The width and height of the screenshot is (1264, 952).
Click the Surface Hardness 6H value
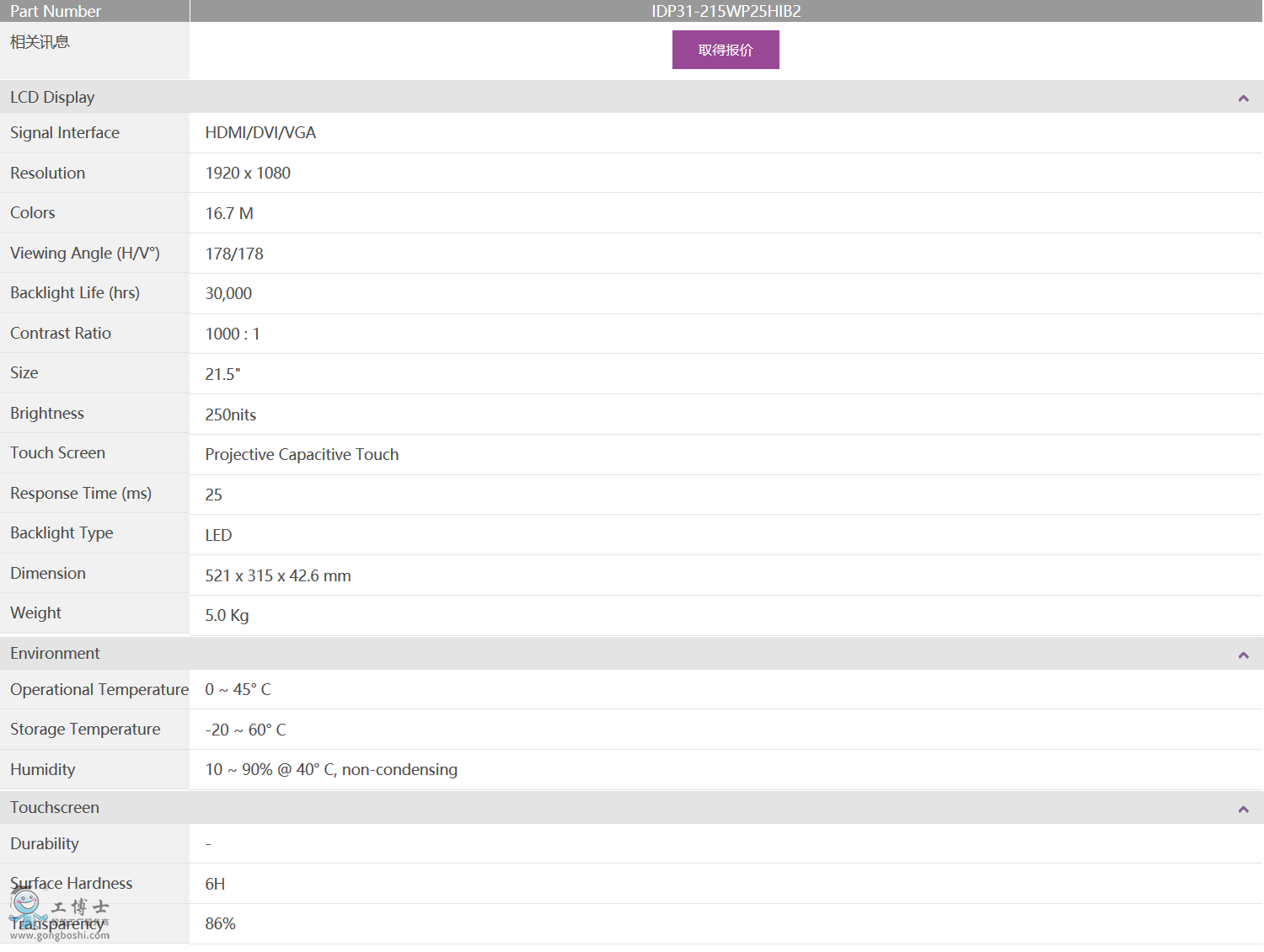pyautogui.click(x=215, y=885)
